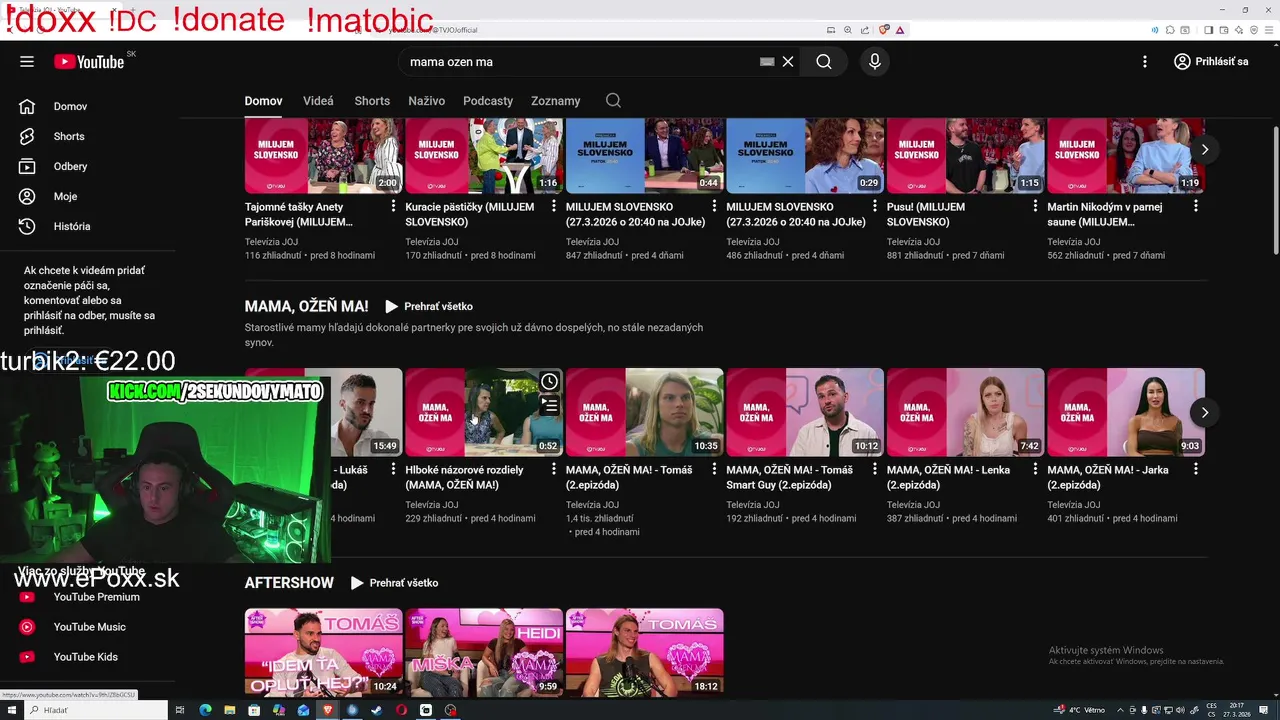Switch to the Naživo tab
The image size is (1280, 720).
427,101
